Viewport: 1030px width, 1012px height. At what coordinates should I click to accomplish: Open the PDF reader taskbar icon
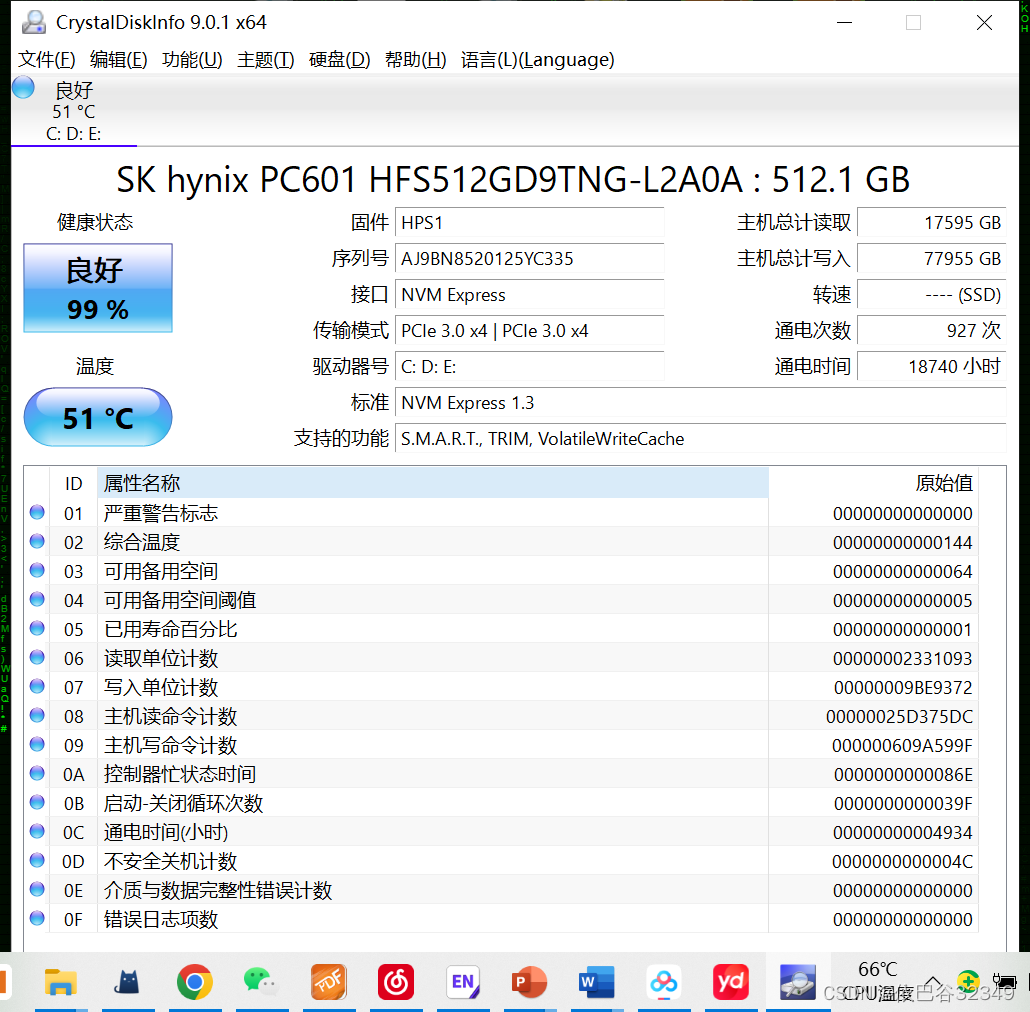tap(328, 982)
